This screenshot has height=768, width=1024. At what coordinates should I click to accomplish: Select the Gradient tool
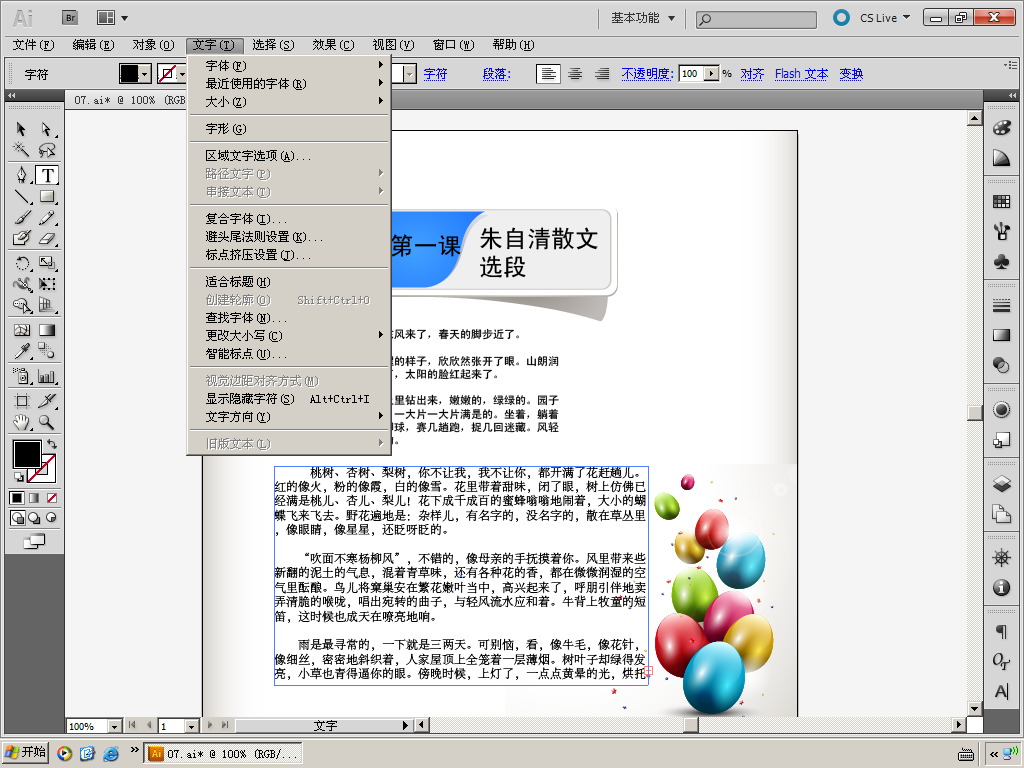(x=46, y=330)
